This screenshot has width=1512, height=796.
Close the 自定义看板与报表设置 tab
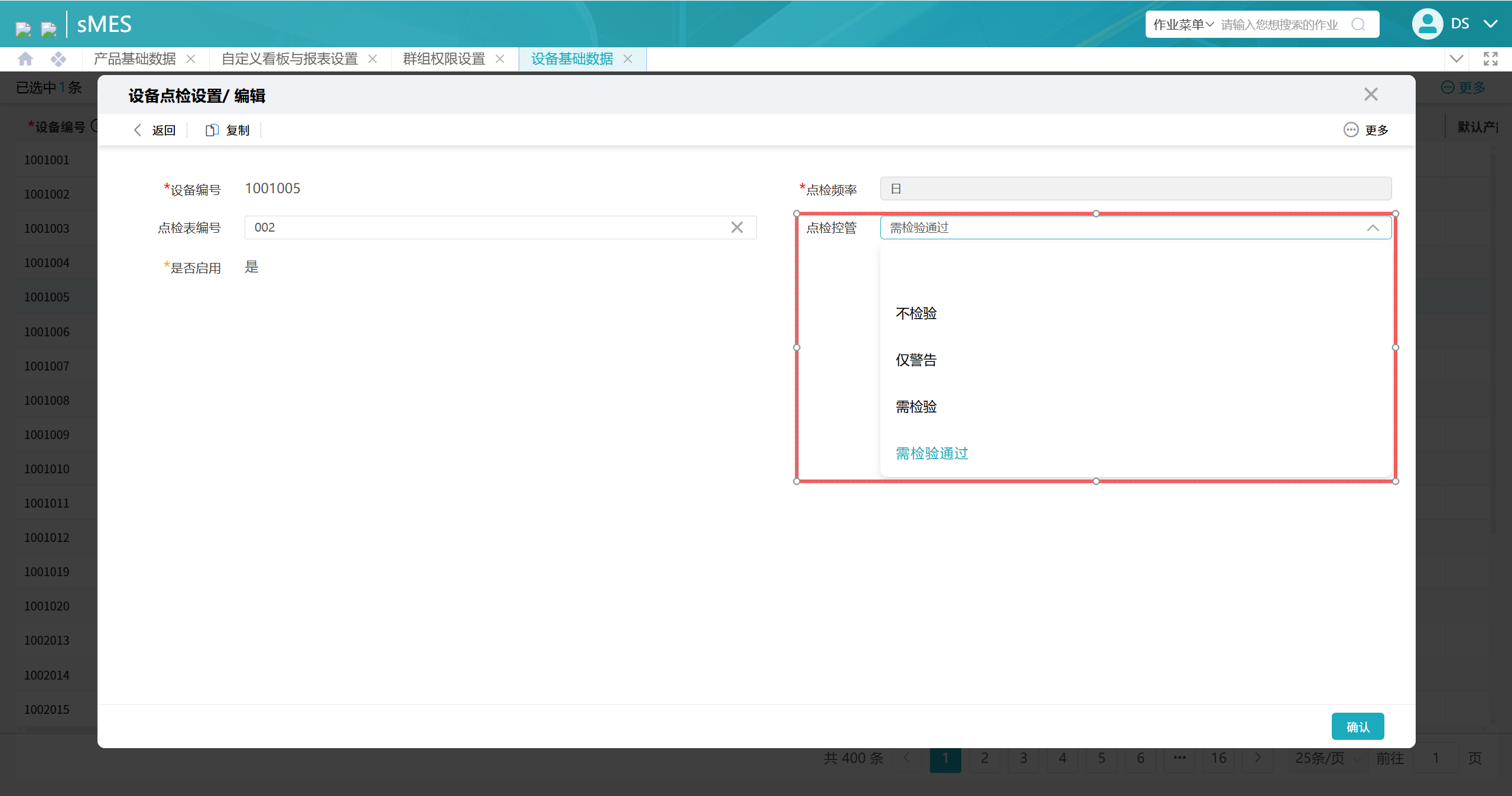[372, 59]
